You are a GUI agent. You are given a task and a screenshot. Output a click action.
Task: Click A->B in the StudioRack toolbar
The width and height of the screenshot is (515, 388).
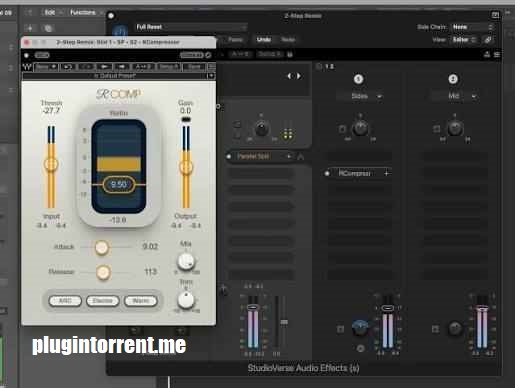tap(240, 54)
